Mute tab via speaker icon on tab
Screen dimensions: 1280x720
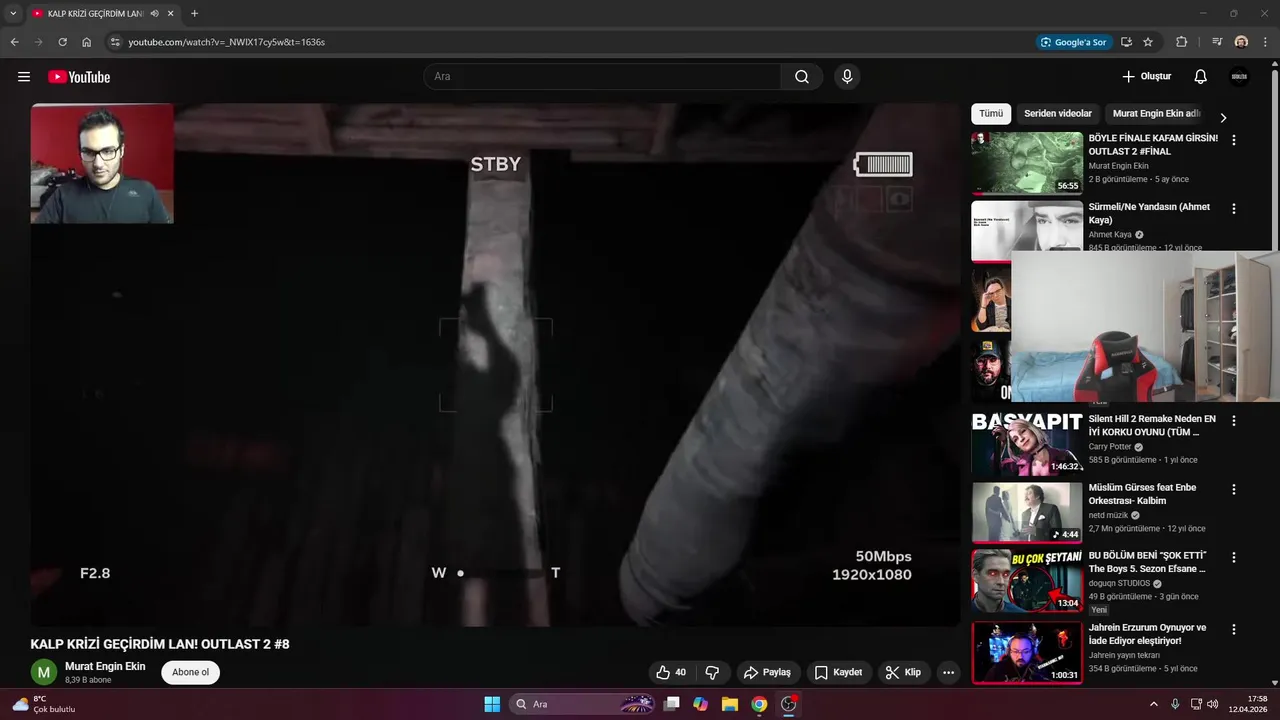tap(155, 13)
